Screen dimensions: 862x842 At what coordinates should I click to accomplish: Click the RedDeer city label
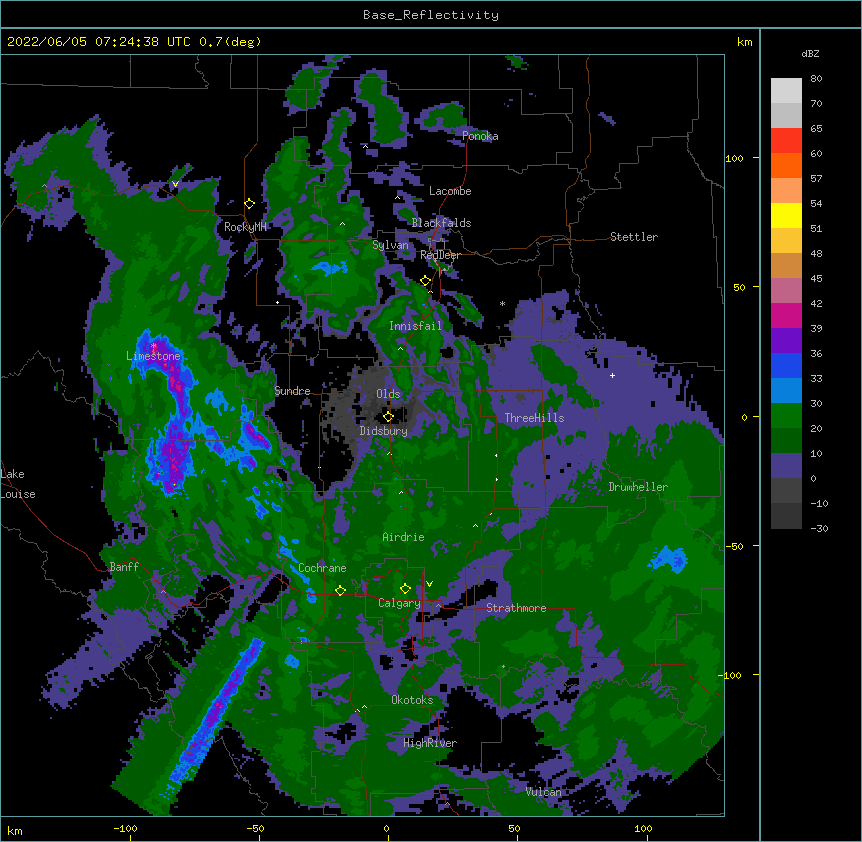pyautogui.click(x=440, y=255)
